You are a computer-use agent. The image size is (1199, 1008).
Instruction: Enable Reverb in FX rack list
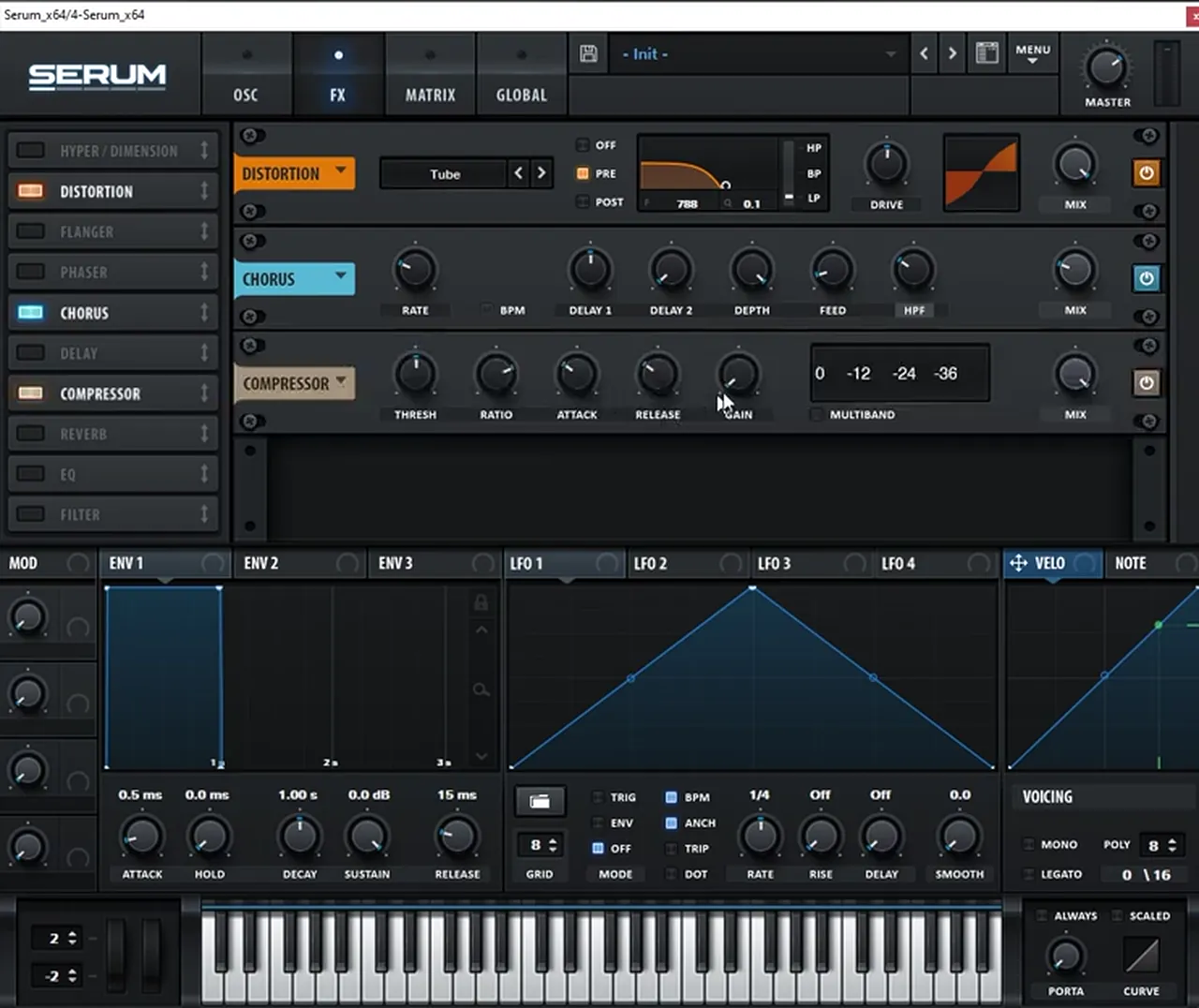coord(31,434)
